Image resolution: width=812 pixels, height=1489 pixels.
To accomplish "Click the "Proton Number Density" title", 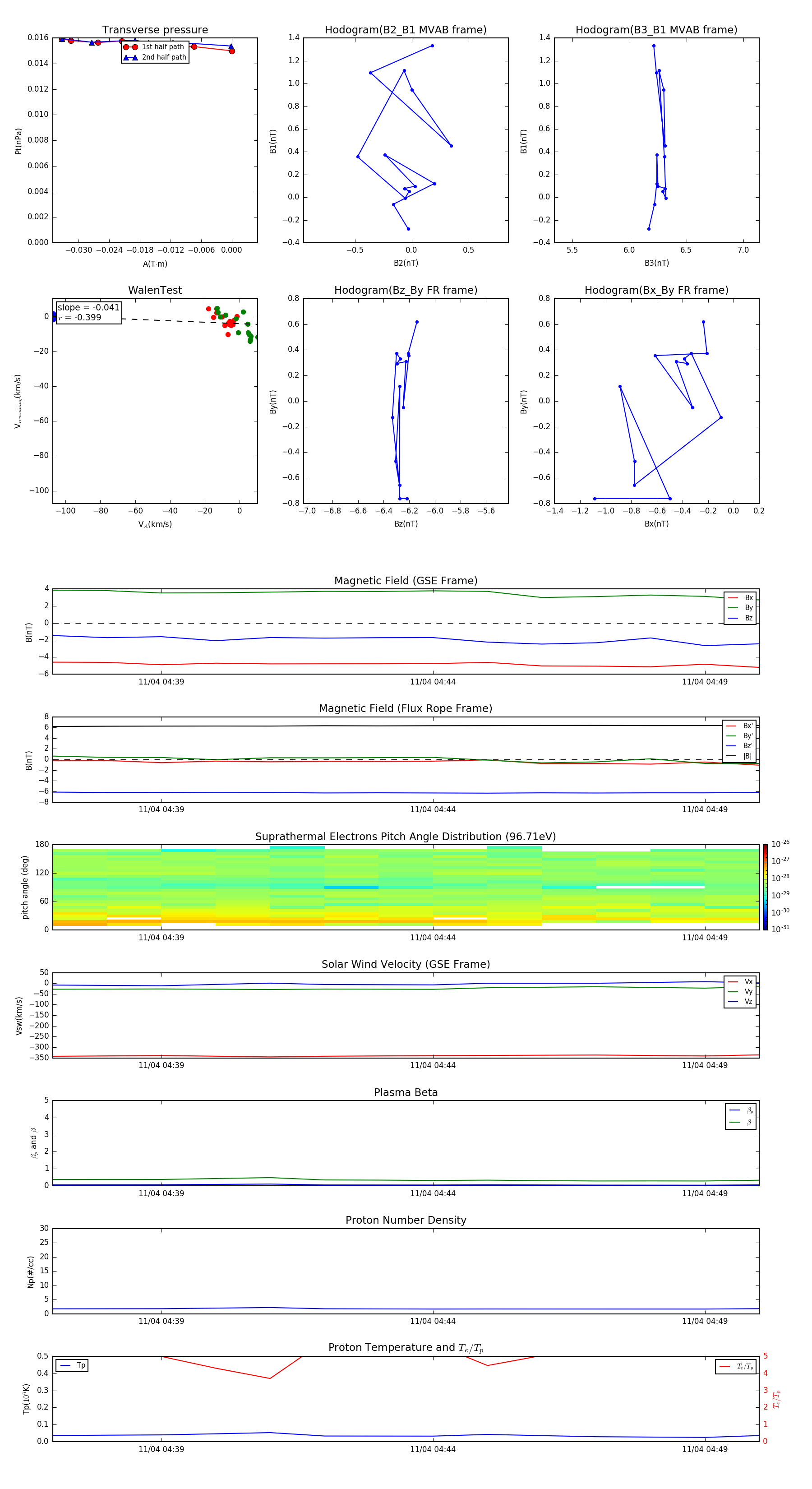I will 406,1220.
